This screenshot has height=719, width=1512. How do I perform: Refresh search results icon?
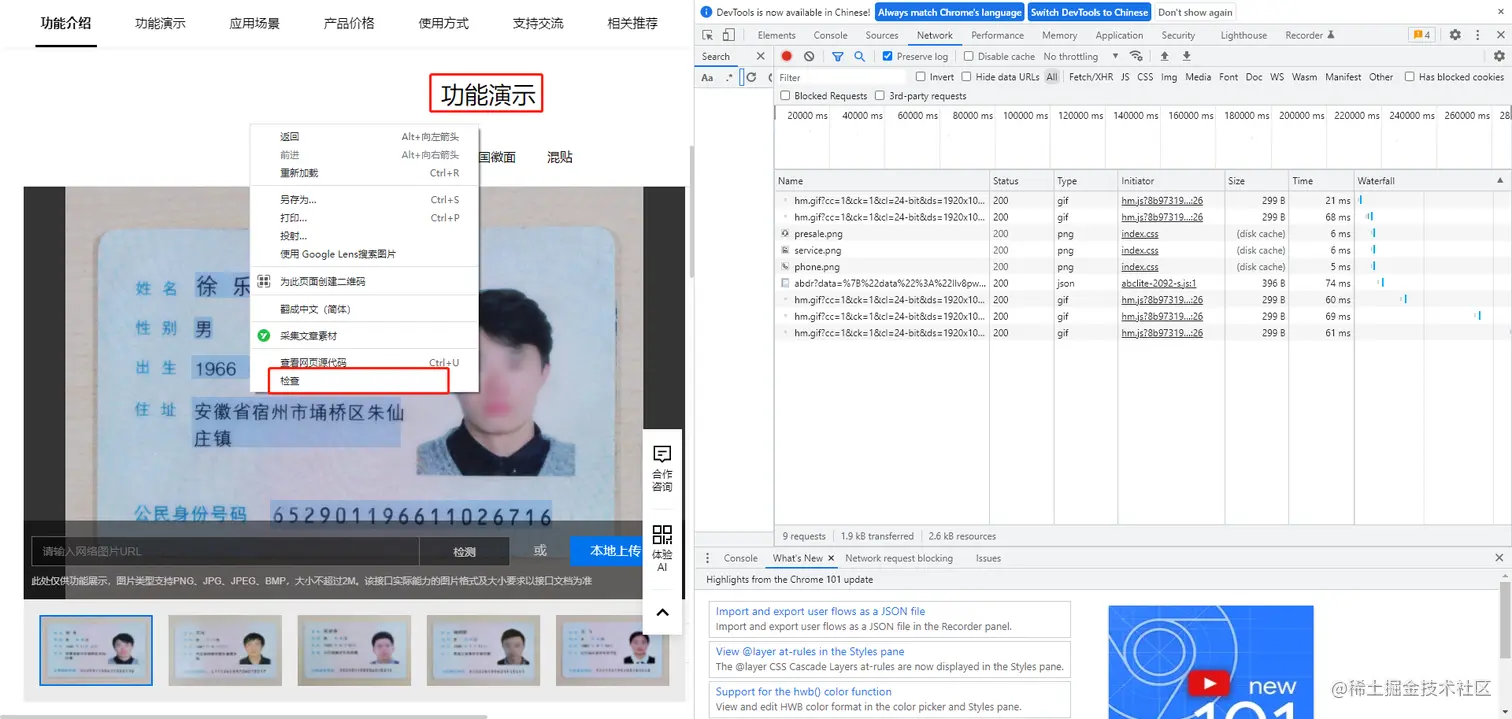tap(751, 77)
